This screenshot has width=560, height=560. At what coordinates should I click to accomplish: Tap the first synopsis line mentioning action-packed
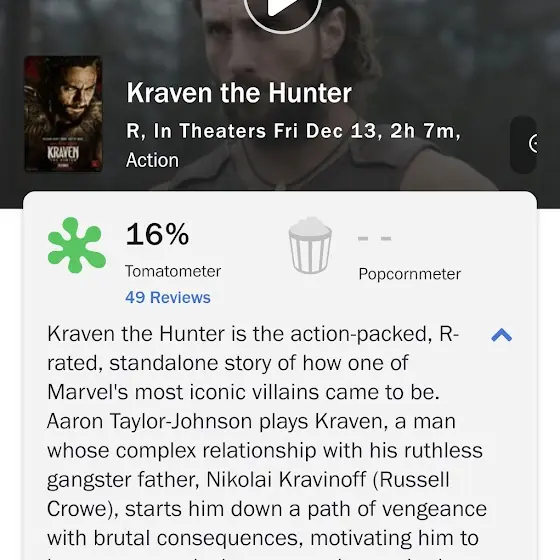coord(253,334)
